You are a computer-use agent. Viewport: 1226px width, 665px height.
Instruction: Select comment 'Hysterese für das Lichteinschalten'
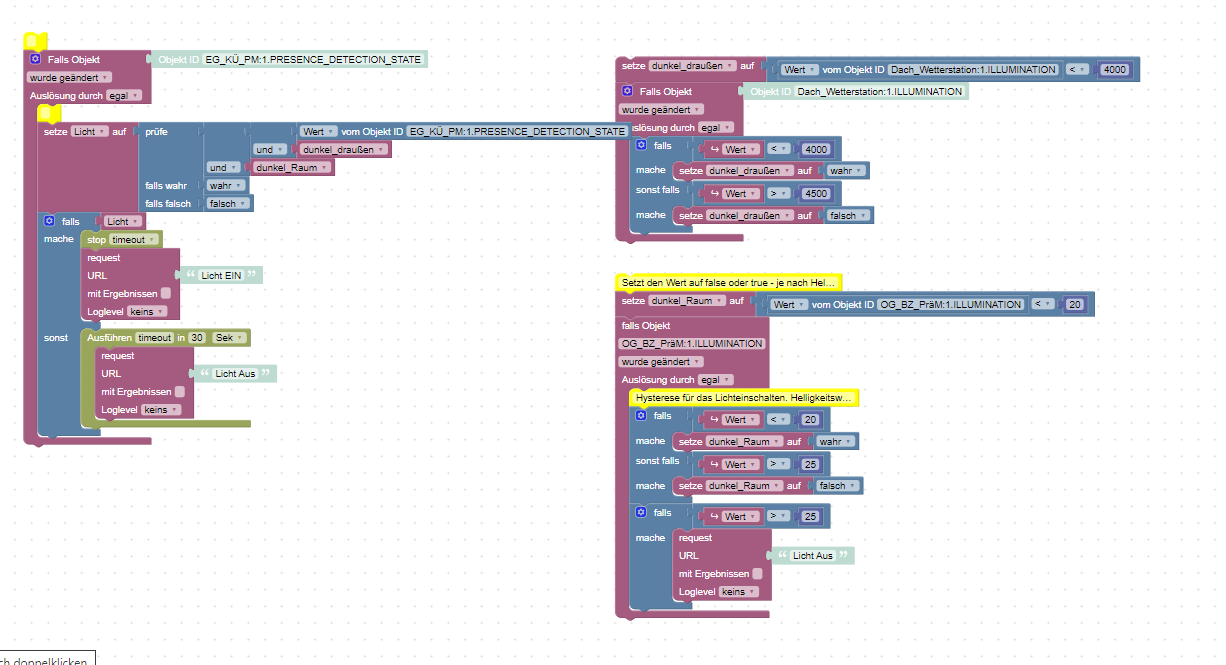coord(743,398)
